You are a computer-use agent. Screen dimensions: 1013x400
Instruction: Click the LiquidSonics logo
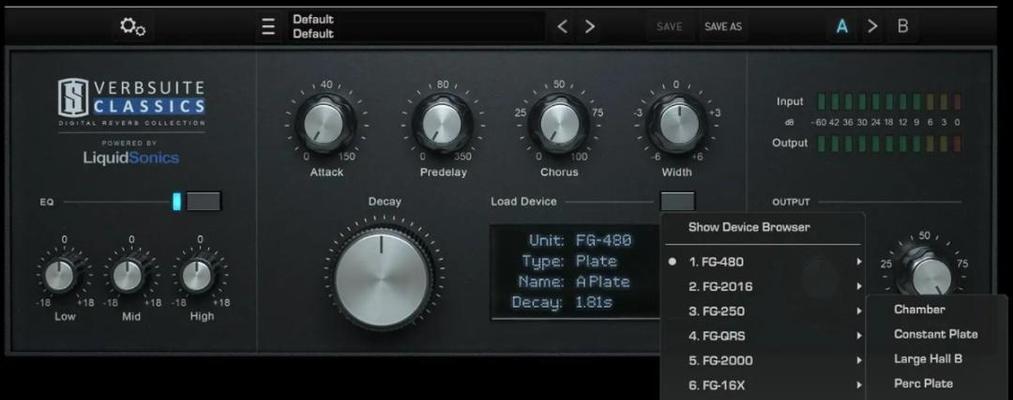pos(131,158)
